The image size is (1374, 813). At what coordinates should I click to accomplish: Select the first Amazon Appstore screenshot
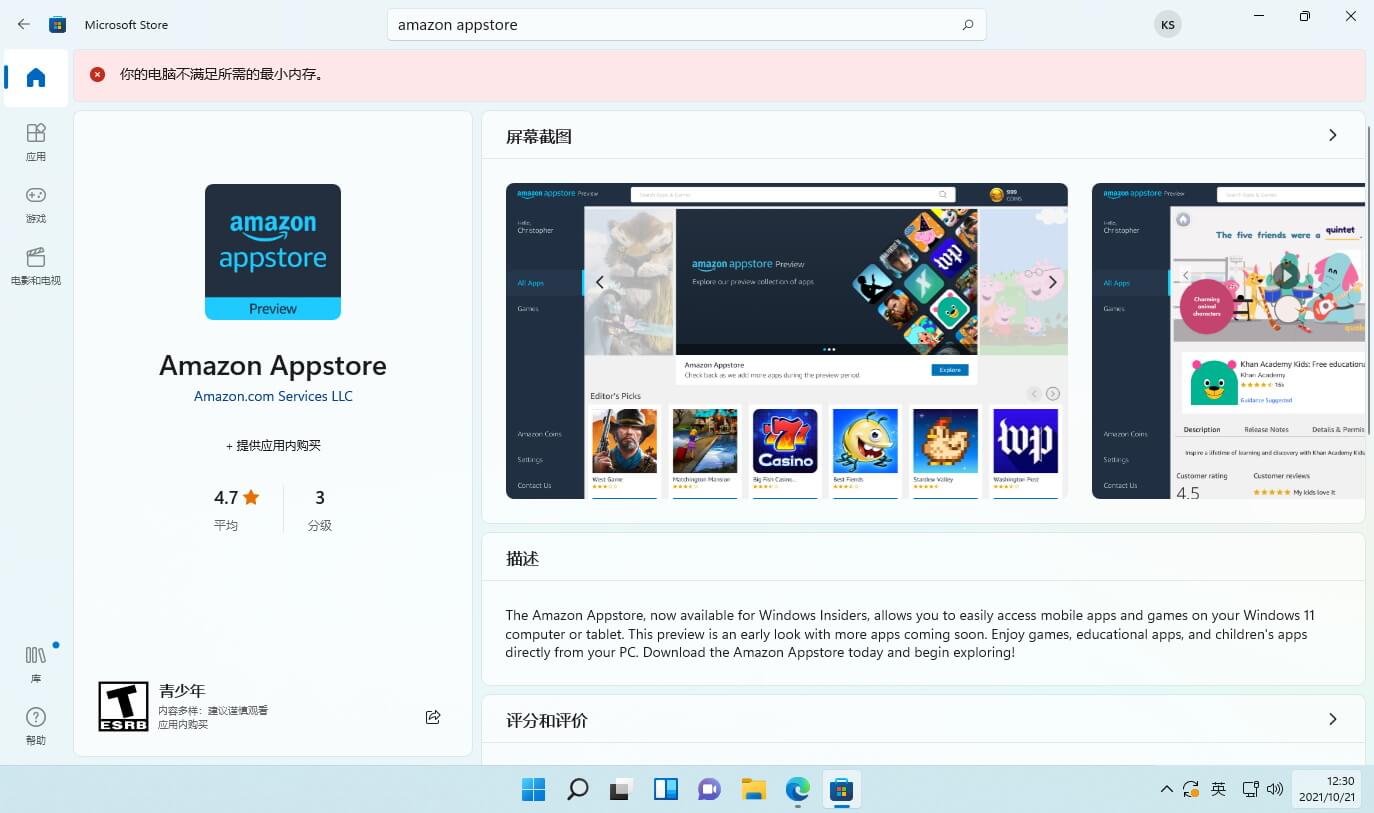[786, 341]
